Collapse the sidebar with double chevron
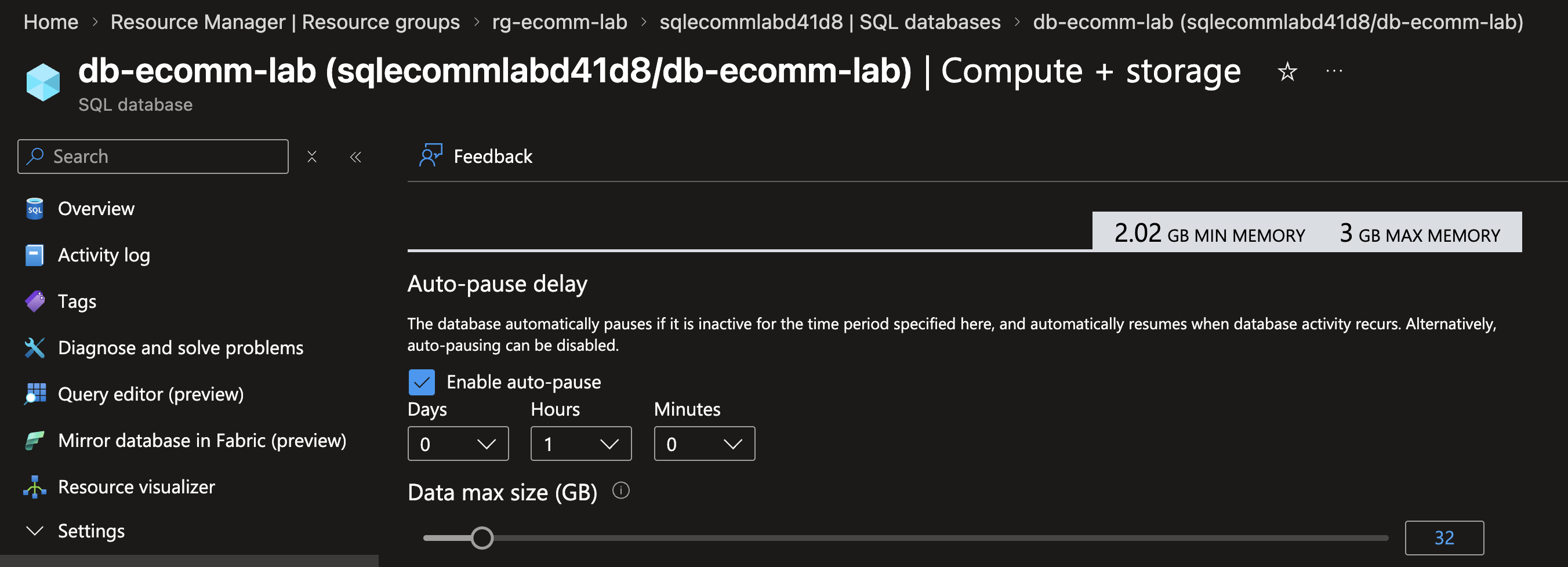The image size is (1568, 567). point(355,157)
